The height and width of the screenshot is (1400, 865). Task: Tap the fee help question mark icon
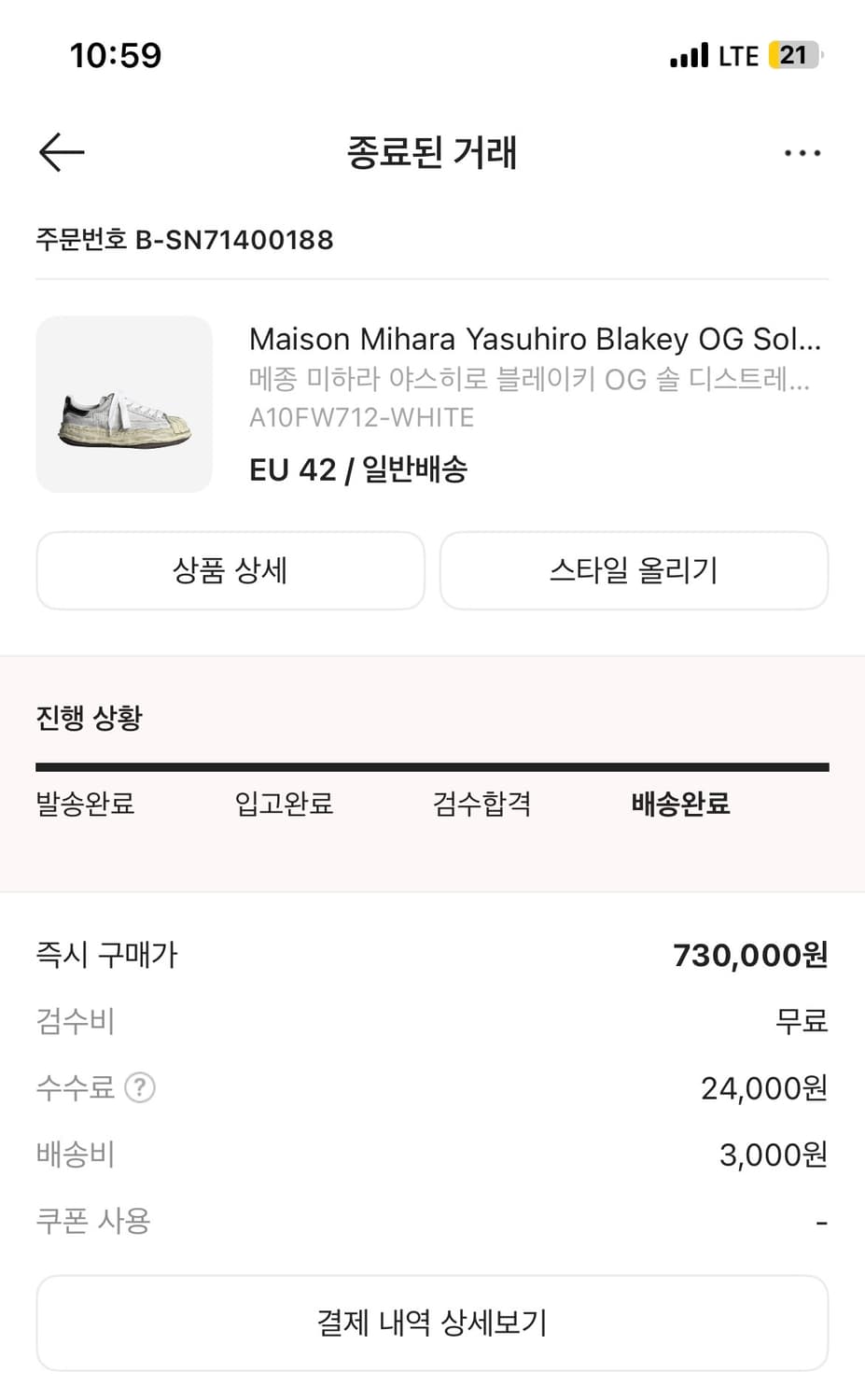pyautogui.click(x=140, y=1087)
